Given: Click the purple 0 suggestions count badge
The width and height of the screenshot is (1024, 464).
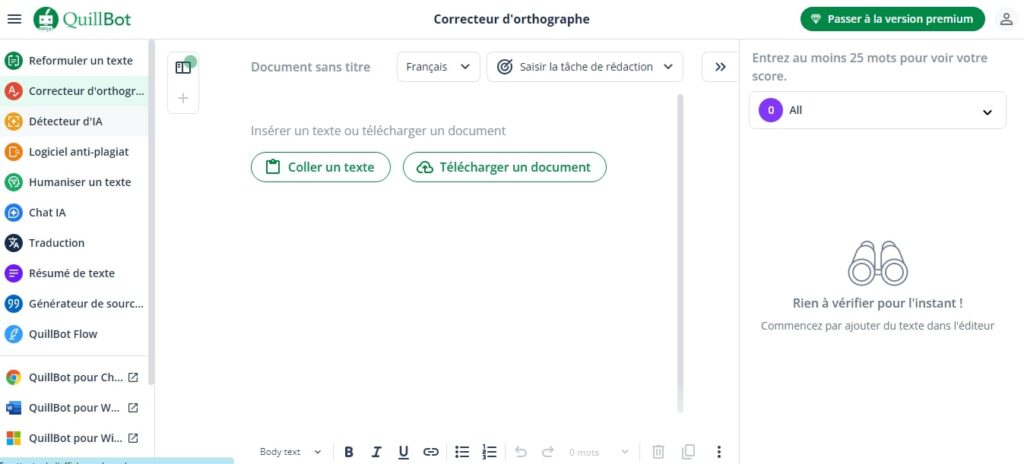Looking at the screenshot, I should 771,110.
